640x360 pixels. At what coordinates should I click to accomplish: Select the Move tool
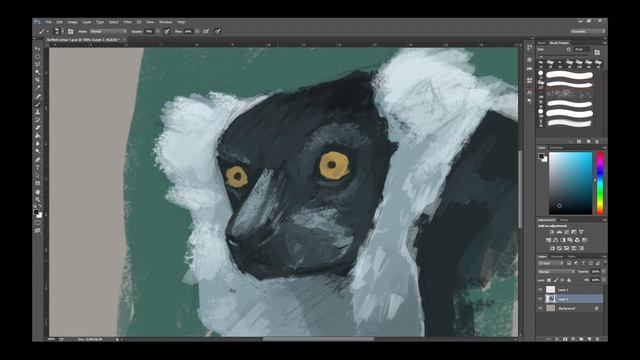[38, 49]
